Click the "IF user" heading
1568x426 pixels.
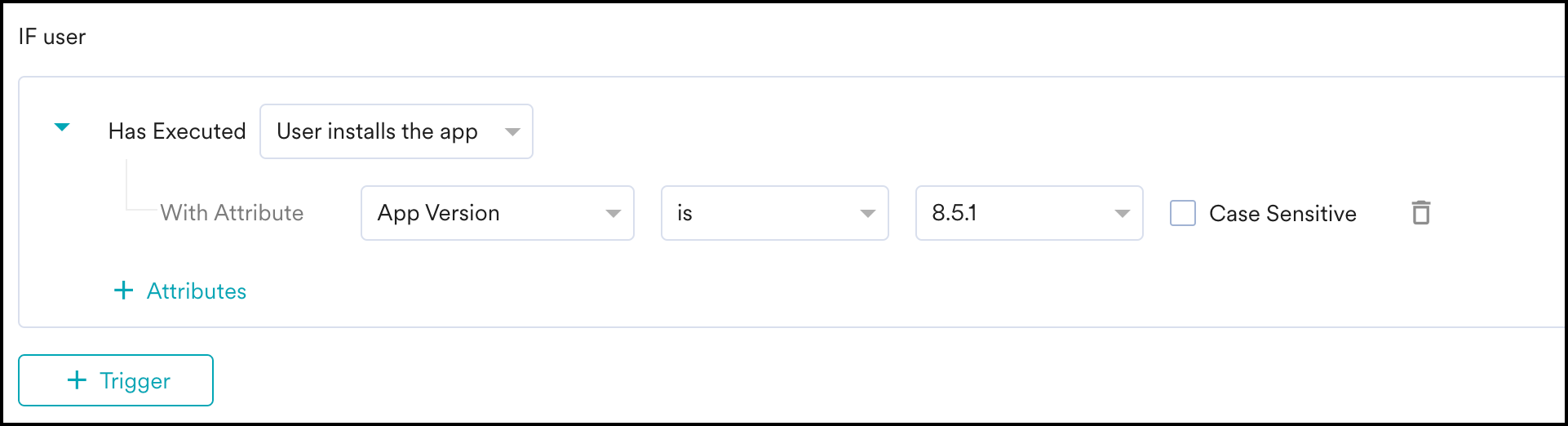[x=52, y=37]
